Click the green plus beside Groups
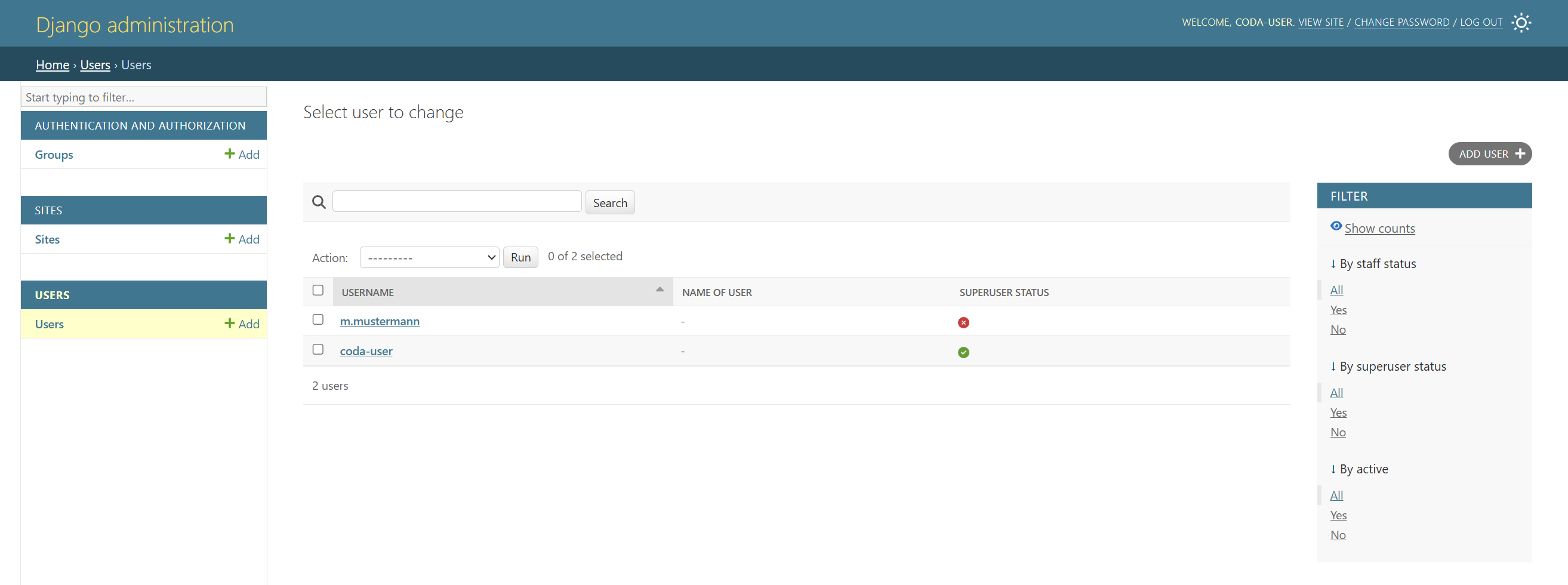The height and width of the screenshot is (585, 1568). point(229,154)
